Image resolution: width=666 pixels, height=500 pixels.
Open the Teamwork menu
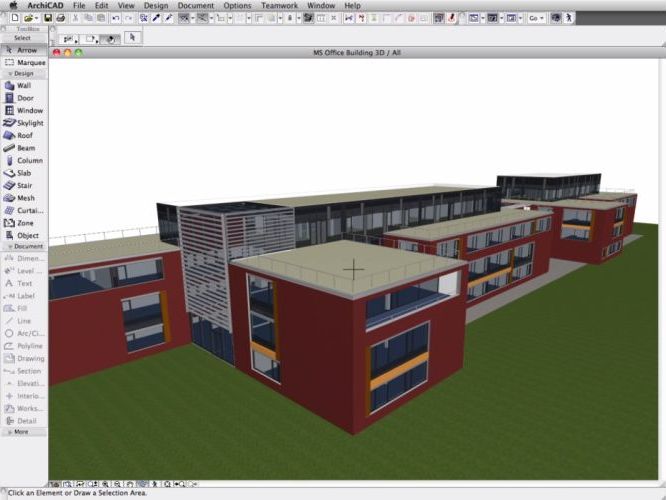click(x=279, y=6)
